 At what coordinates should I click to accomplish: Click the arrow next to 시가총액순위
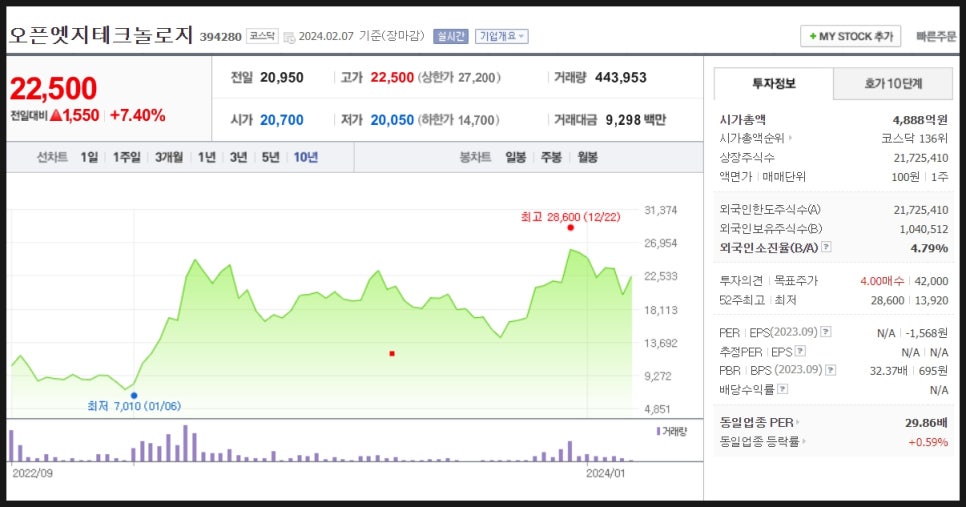pos(790,139)
